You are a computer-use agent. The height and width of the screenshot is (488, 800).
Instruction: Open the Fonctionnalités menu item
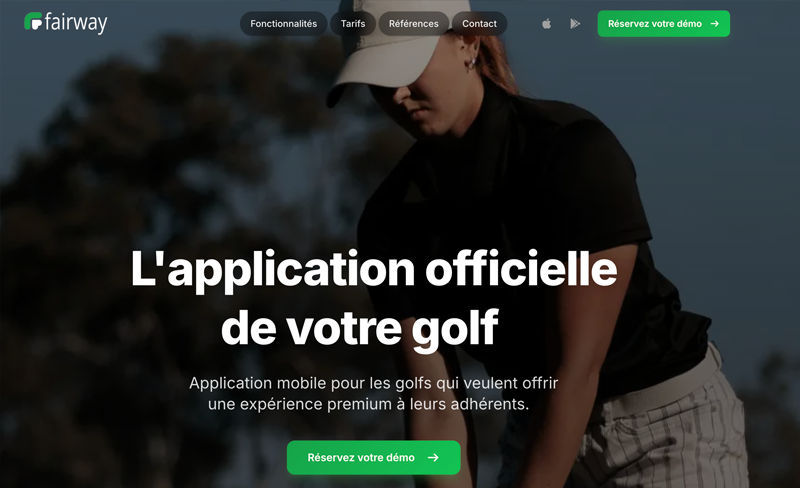point(284,23)
